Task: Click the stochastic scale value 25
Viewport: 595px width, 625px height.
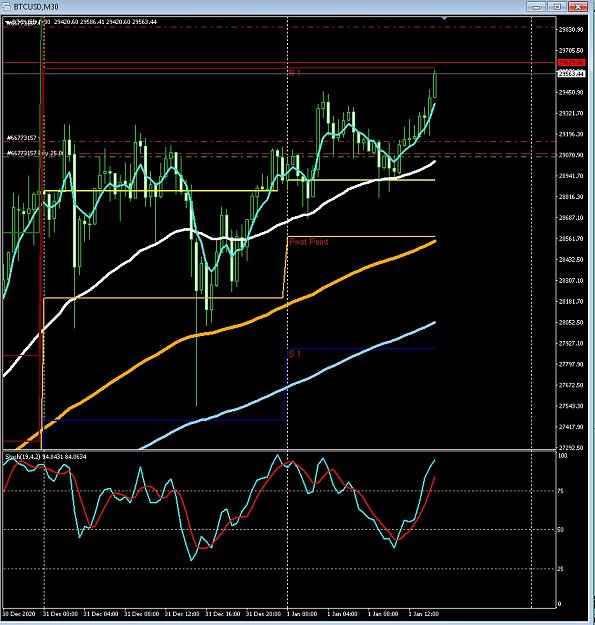Action: coord(561,569)
